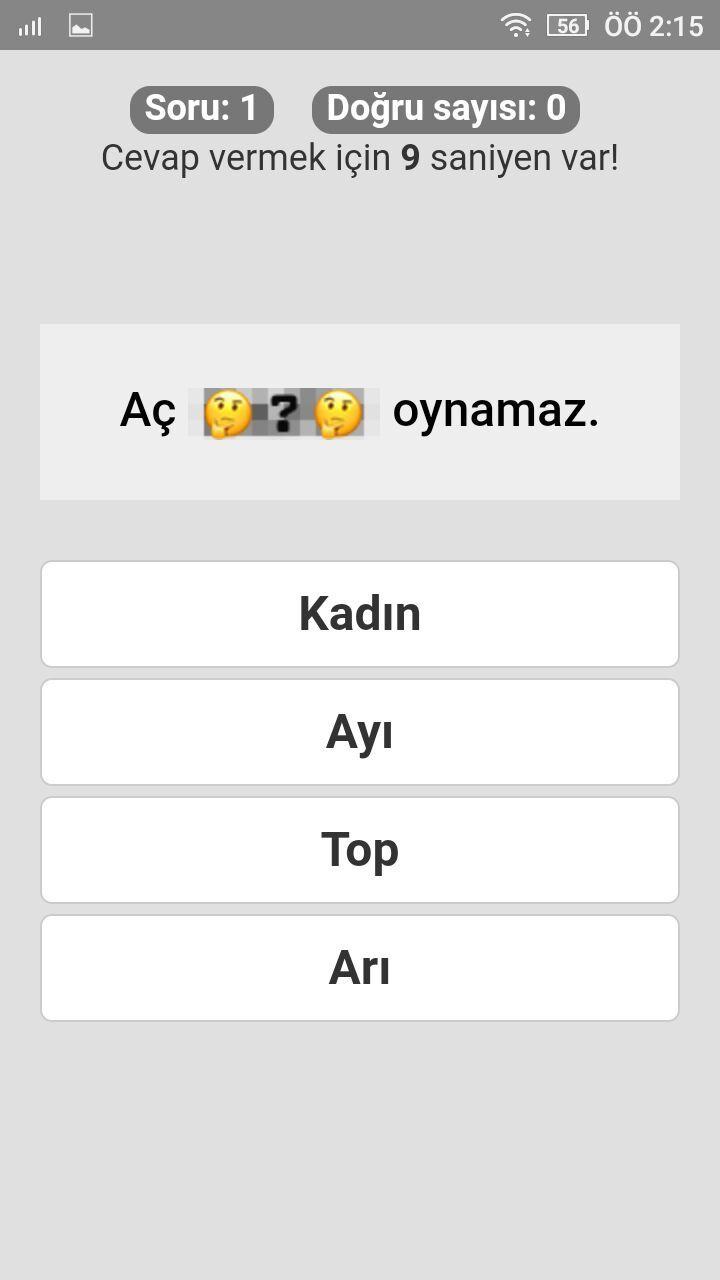
Task: Choose Top as your answer
Action: [x=360, y=849]
